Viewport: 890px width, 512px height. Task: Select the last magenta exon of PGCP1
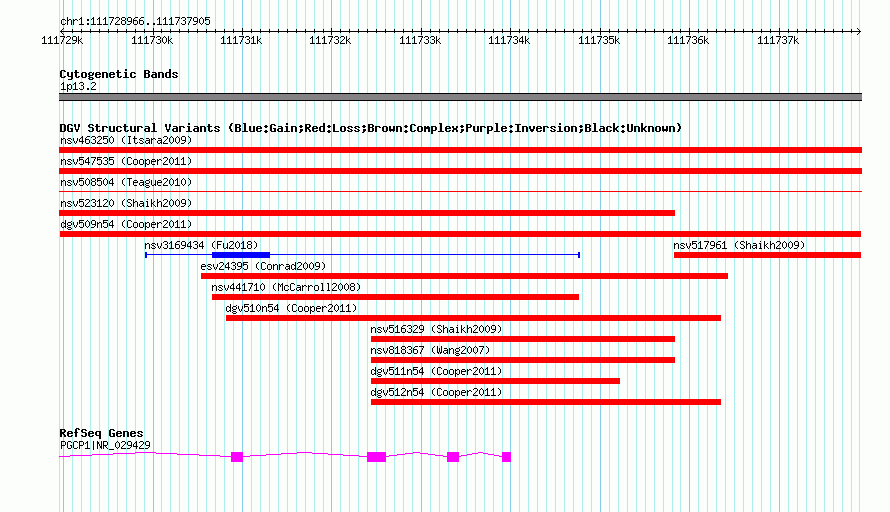pyautogui.click(x=506, y=457)
